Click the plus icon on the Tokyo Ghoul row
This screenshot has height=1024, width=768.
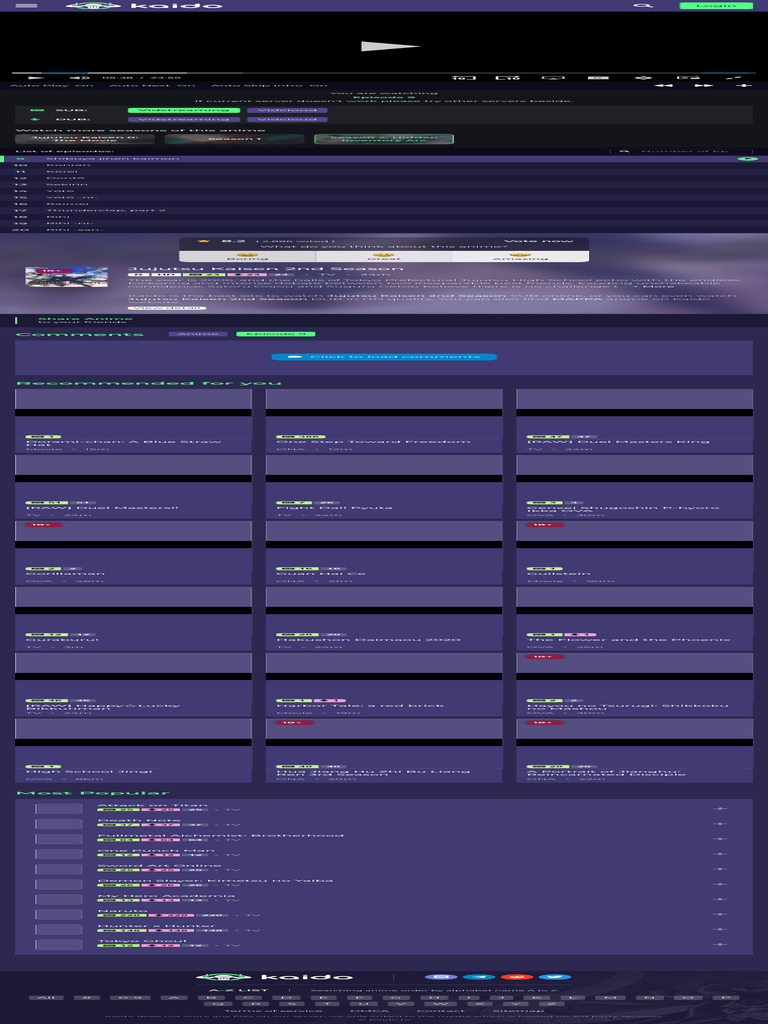point(720,944)
